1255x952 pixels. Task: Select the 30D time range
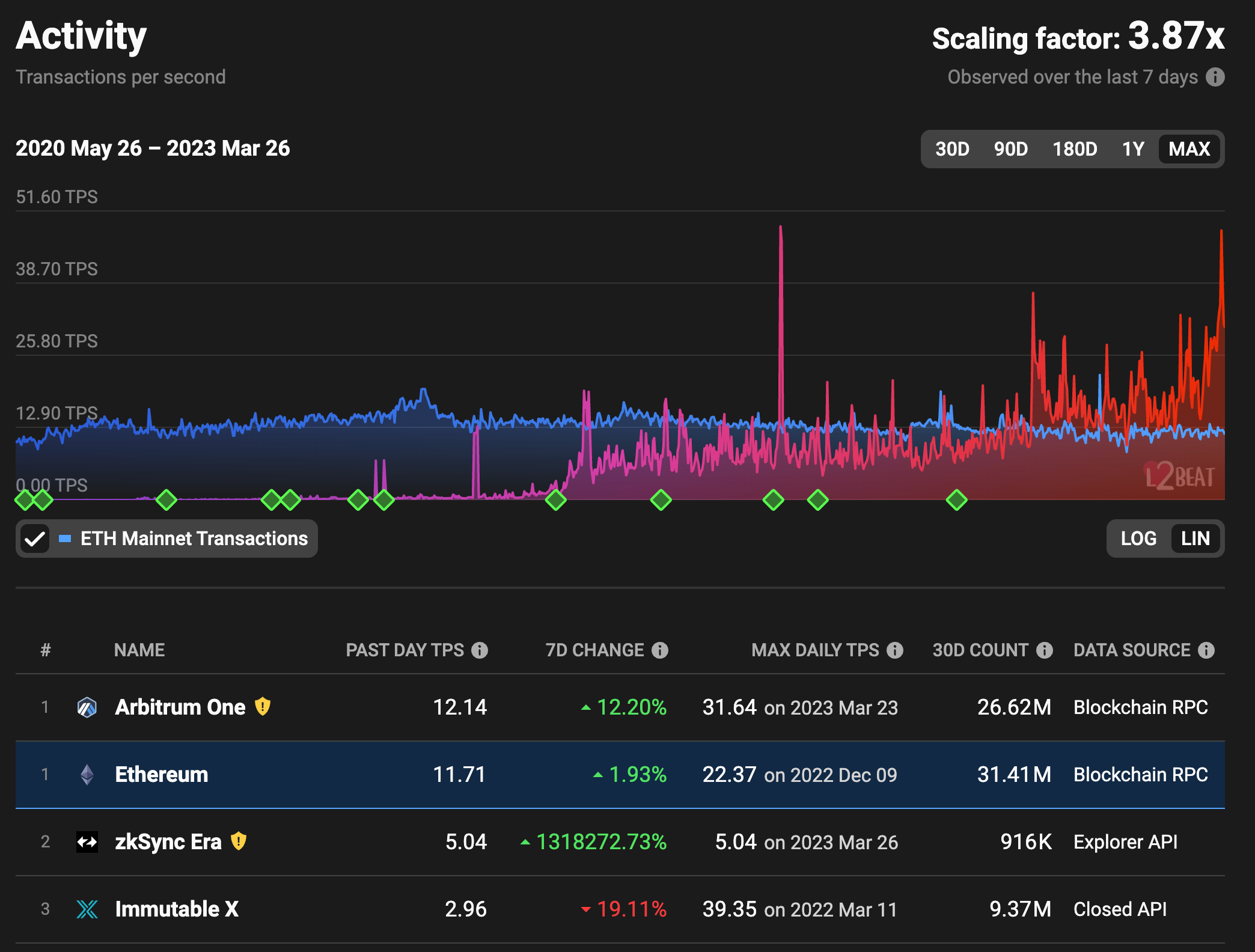952,149
